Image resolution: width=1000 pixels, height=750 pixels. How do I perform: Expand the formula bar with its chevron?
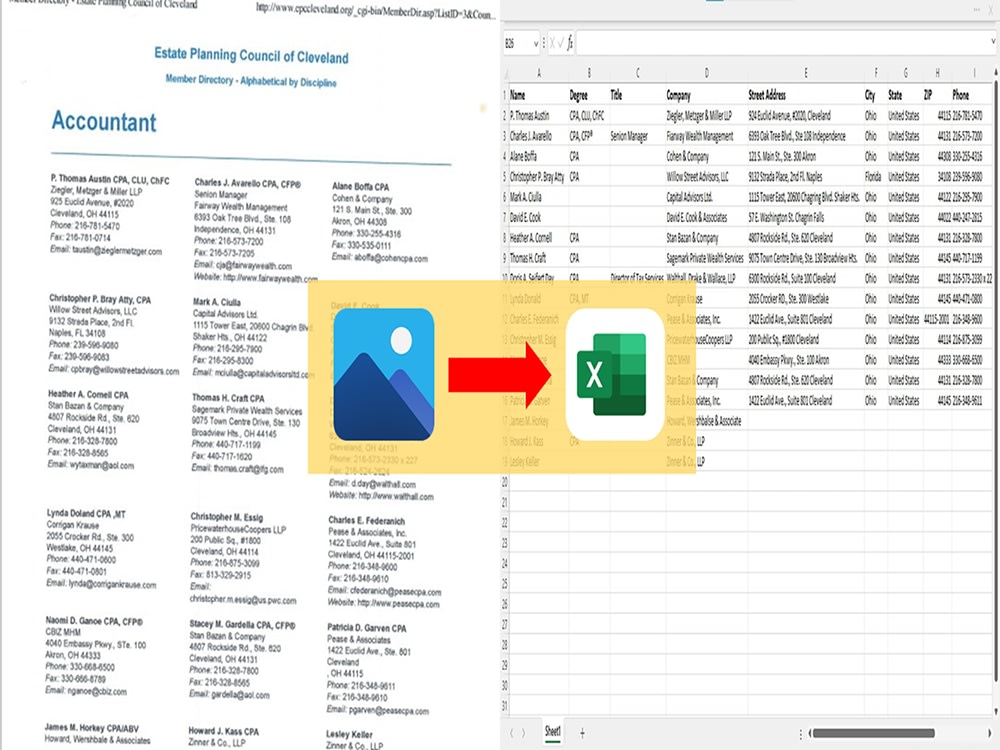993,42
